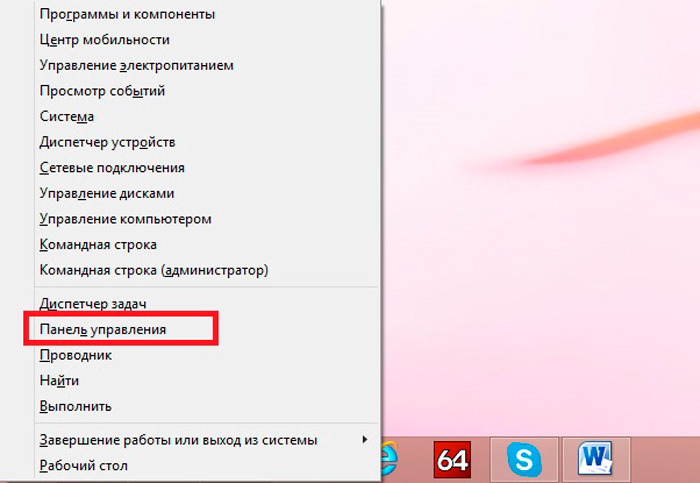Choose Просмотр событий in the menu

click(102, 91)
